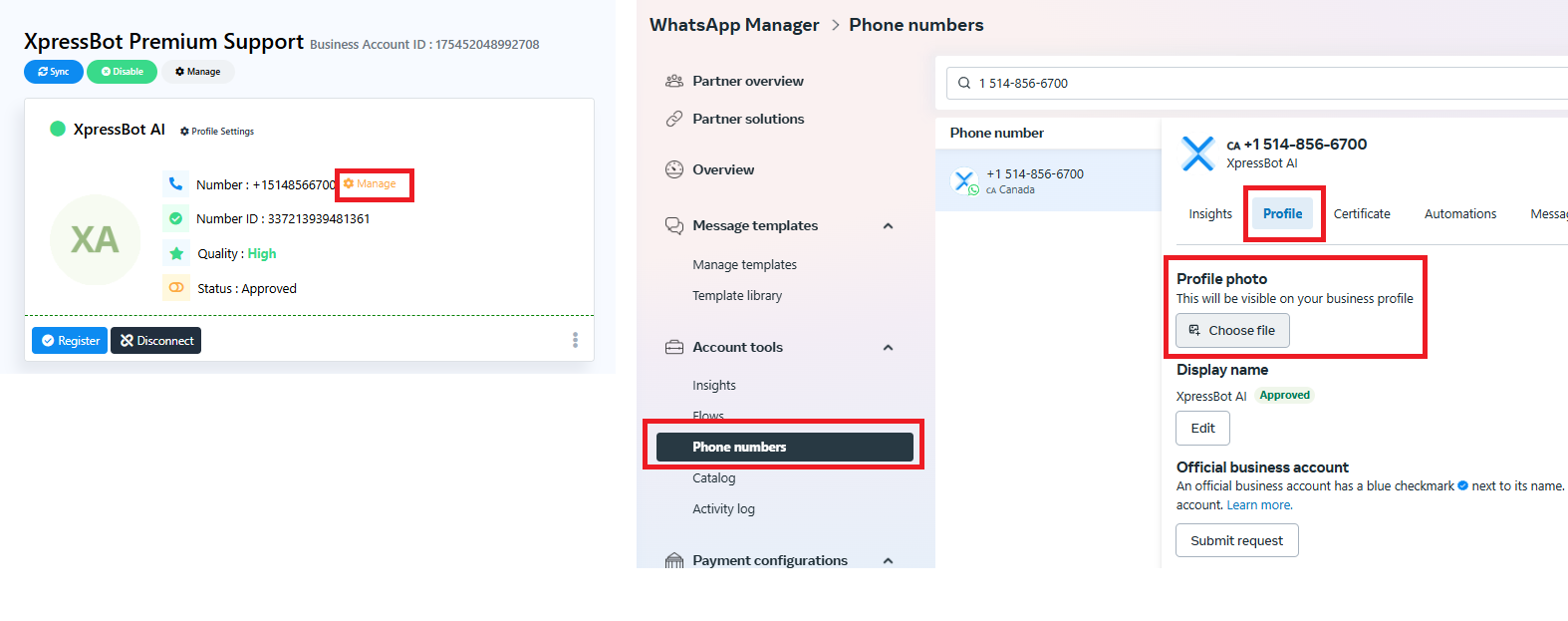Click the Submit request button
This screenshot has height=621, width=1568.
tap(1236, 540)
